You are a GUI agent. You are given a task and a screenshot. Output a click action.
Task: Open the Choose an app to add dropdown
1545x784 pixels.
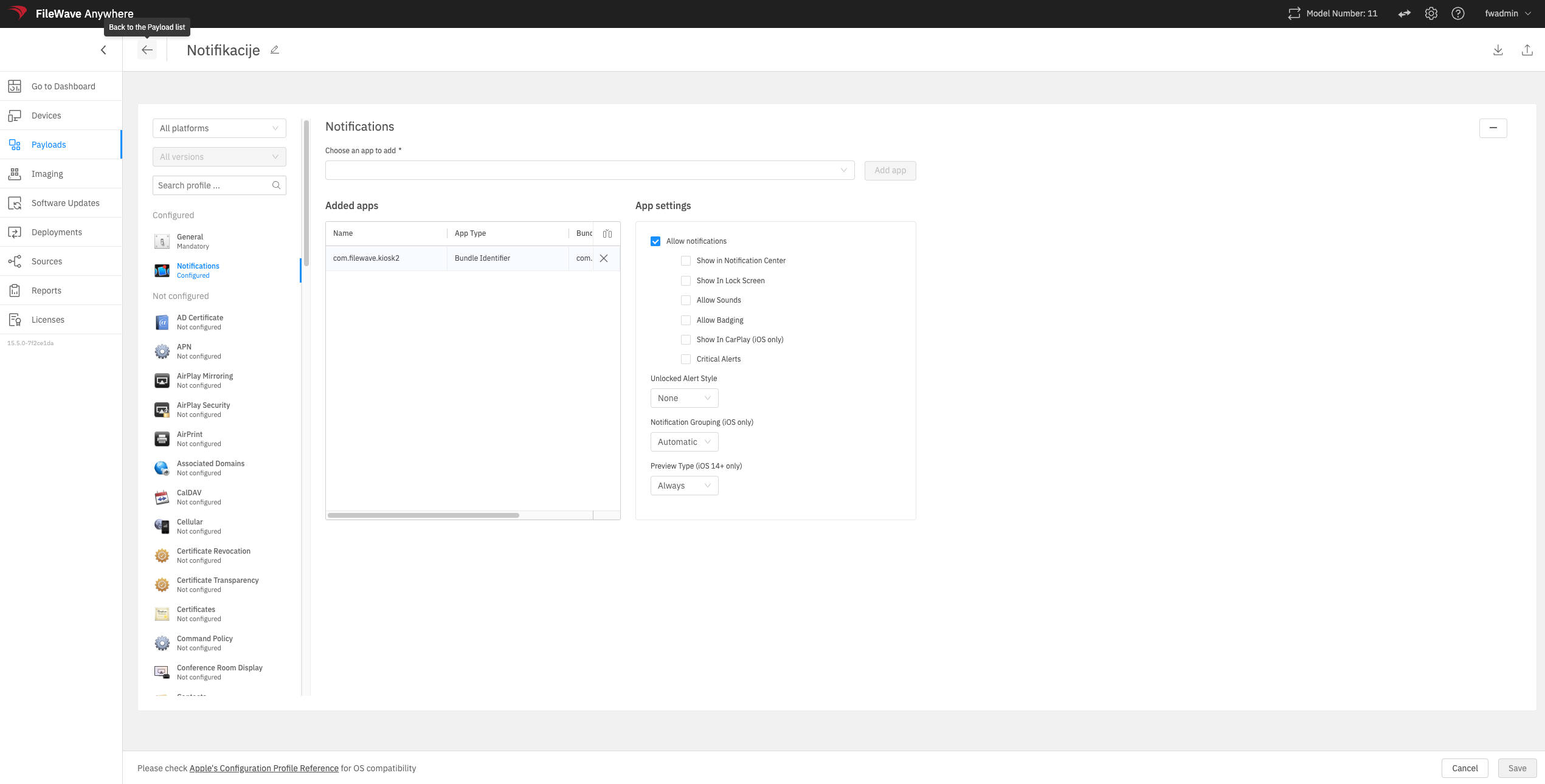point(590,170)
